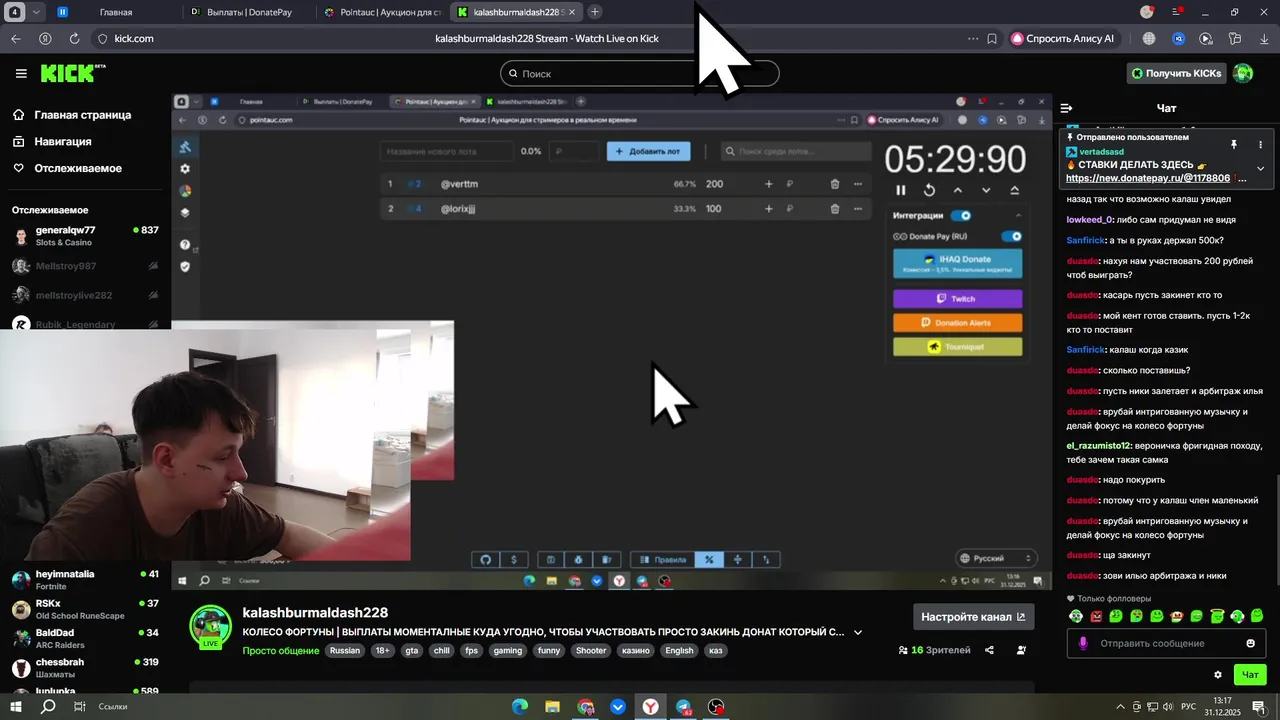Open the address bar three-dot menu
1280x720 pixels.
tap(973, 38)
